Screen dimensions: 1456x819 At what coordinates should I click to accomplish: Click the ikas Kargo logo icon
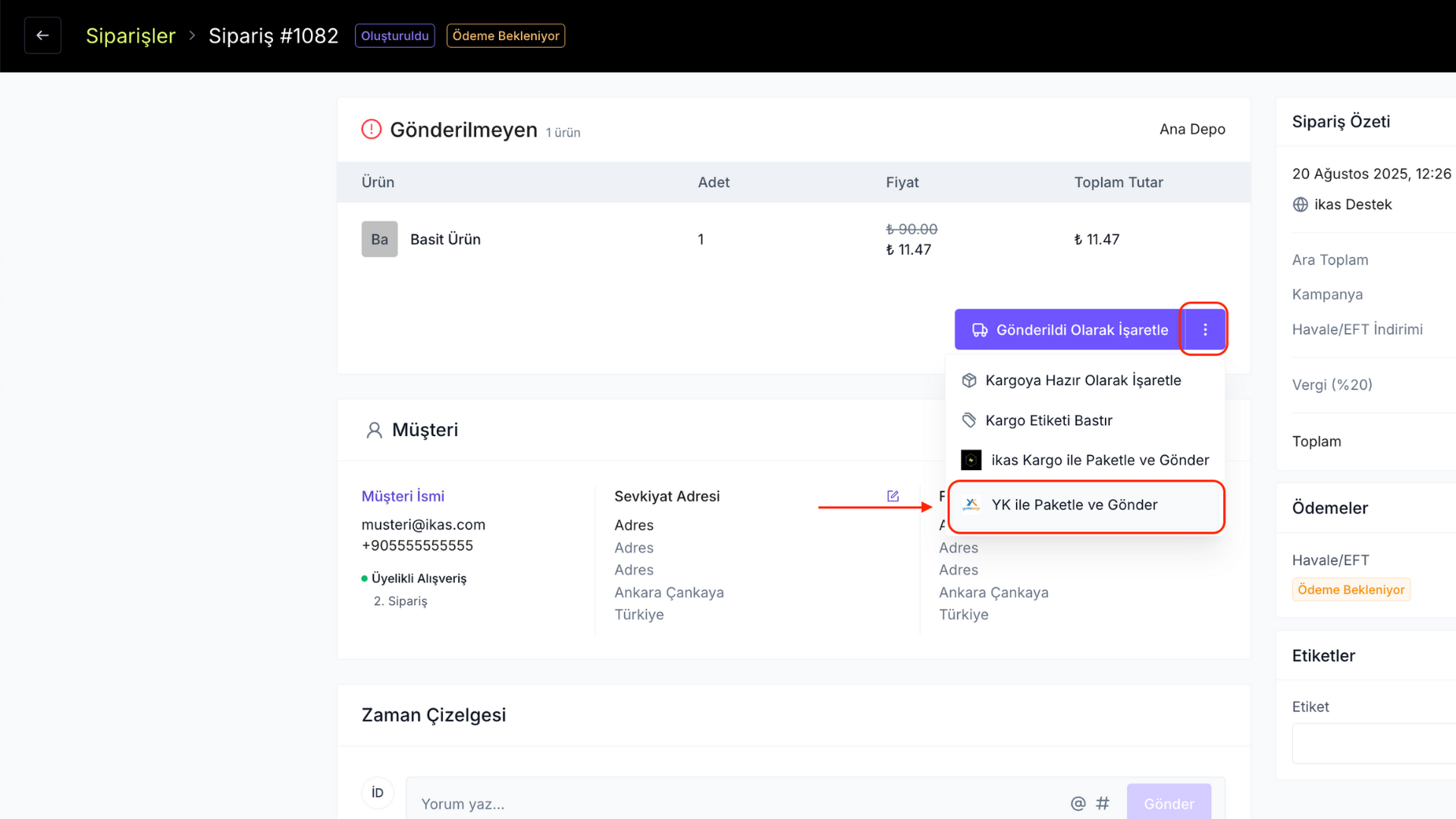(x=971, y=460)
